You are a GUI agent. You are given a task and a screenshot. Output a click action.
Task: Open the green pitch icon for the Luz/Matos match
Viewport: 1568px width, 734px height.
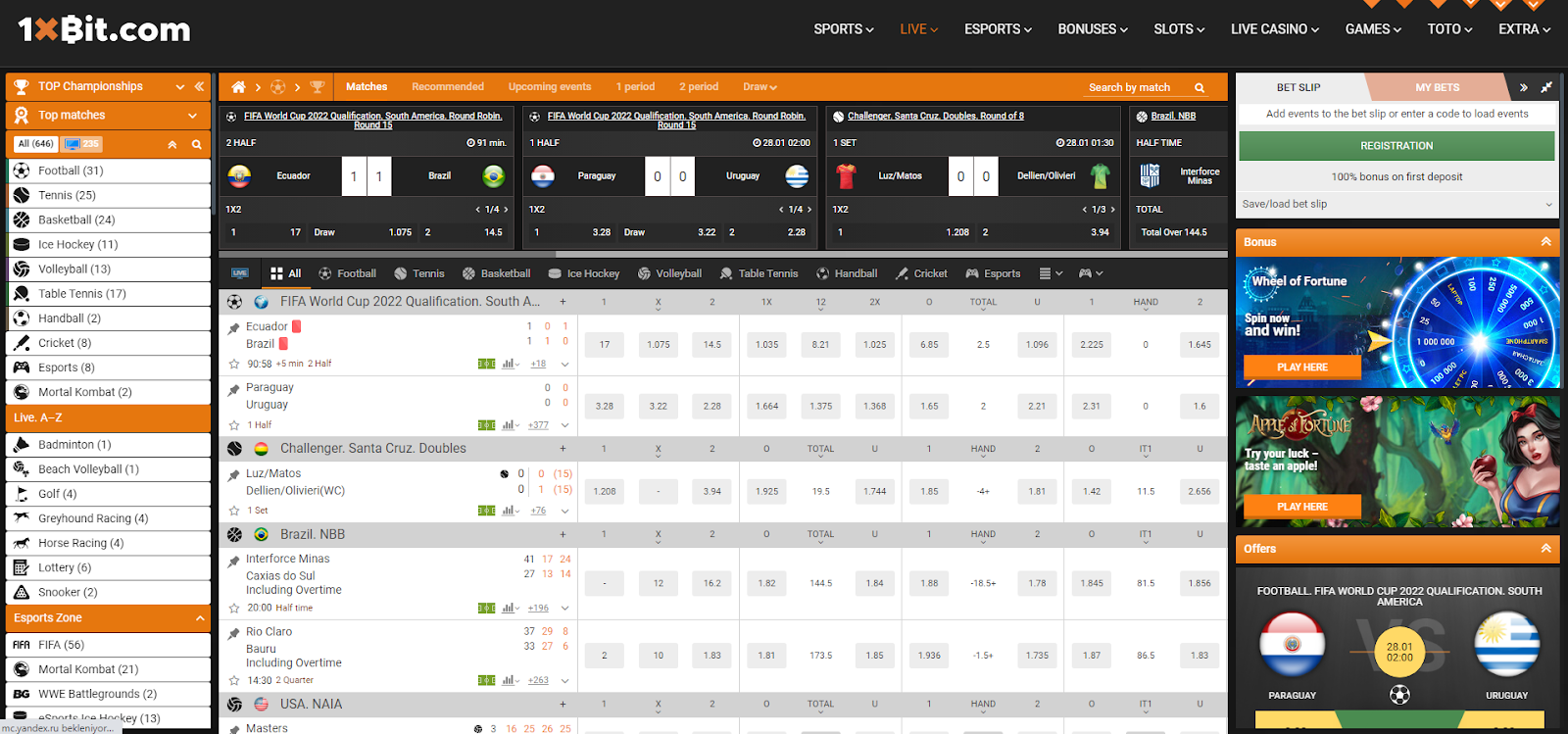coord(486,511)
